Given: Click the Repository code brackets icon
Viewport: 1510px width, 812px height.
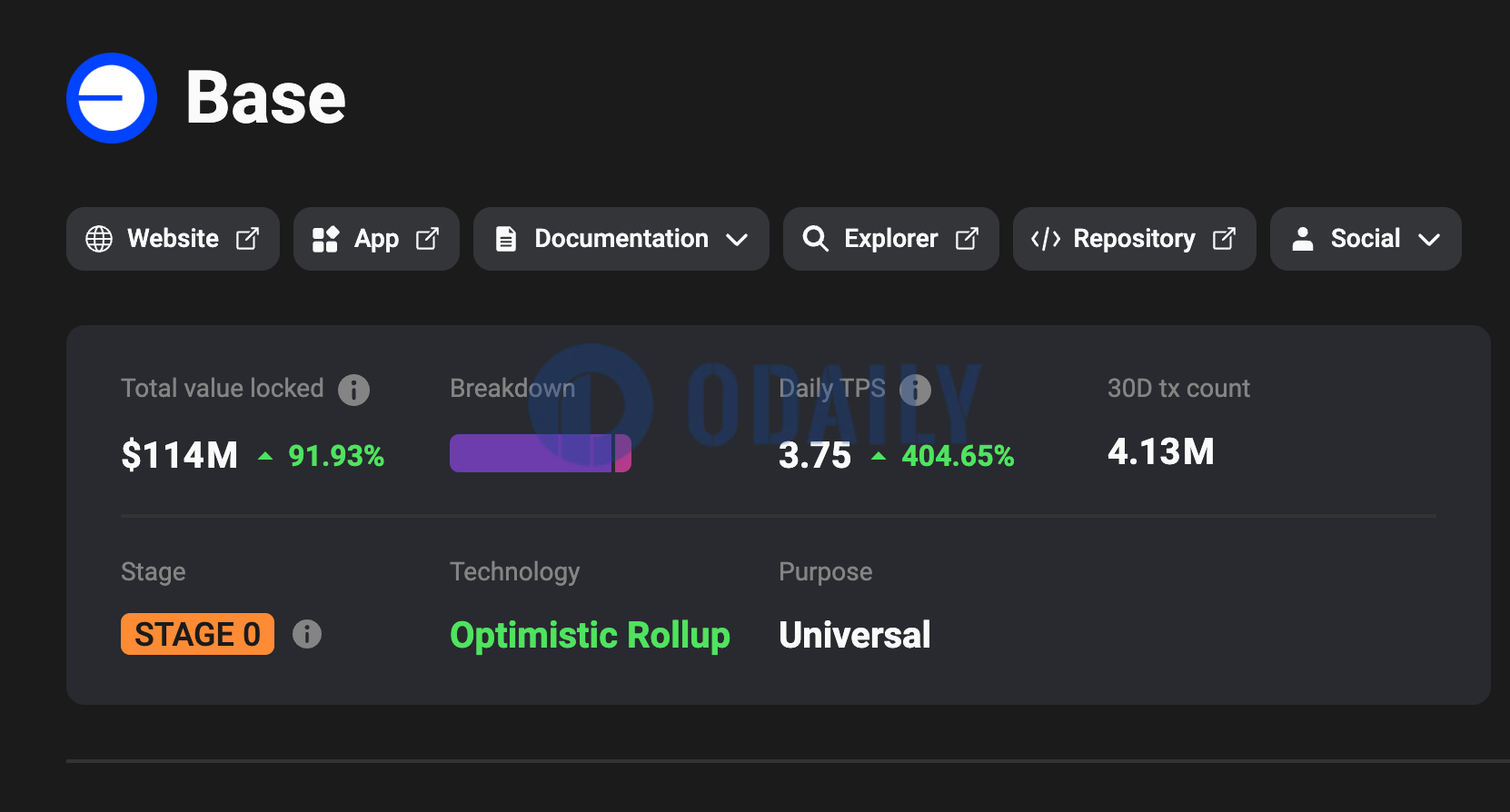Looking at the screenshot, I should pos(1046,239).
